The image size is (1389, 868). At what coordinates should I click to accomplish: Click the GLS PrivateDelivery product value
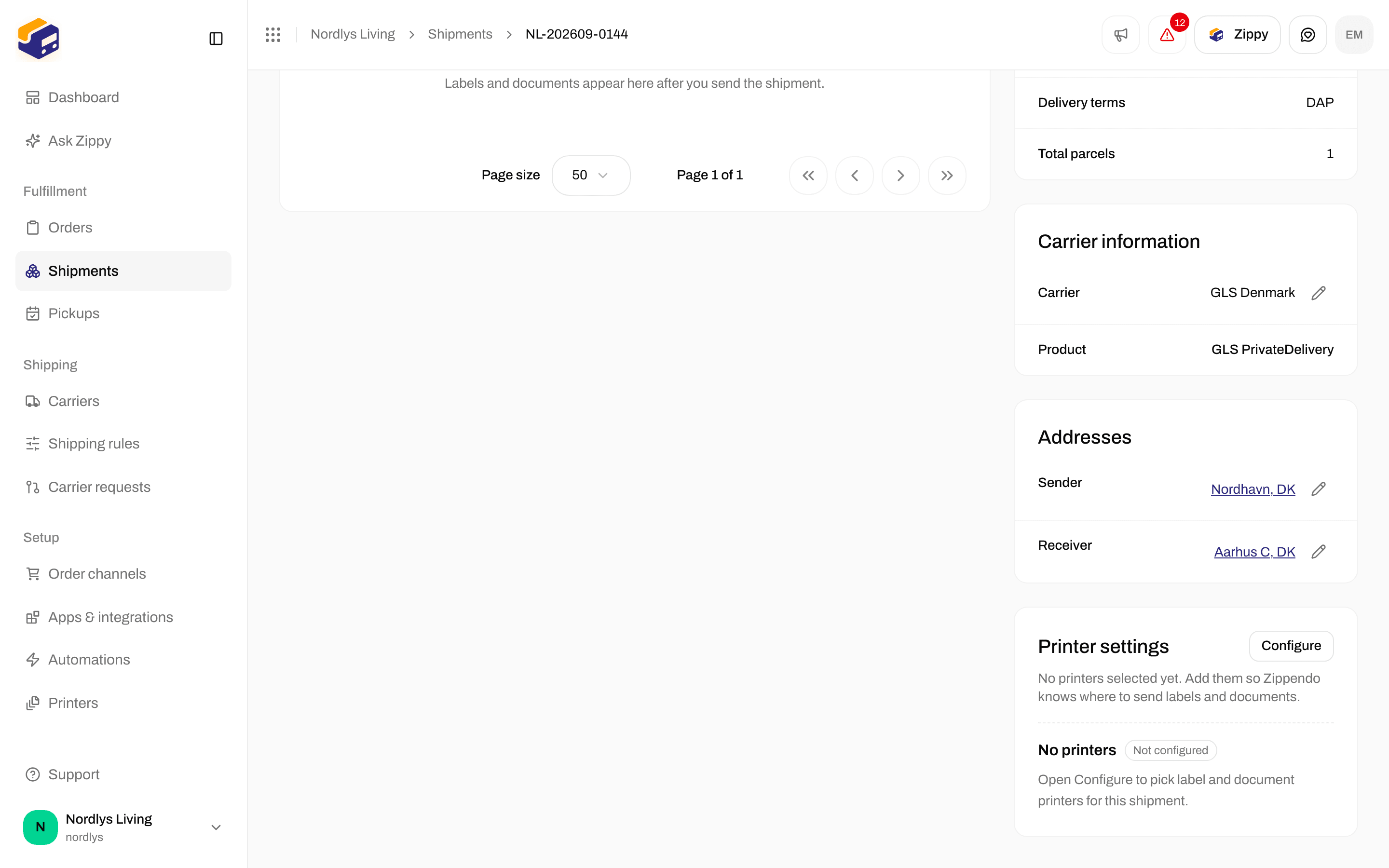pos(1272,350)
